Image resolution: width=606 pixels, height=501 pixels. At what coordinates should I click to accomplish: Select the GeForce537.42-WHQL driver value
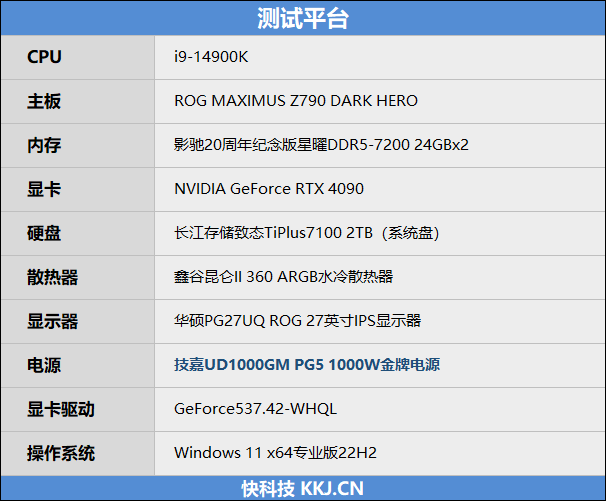click(x=255, y=409)
